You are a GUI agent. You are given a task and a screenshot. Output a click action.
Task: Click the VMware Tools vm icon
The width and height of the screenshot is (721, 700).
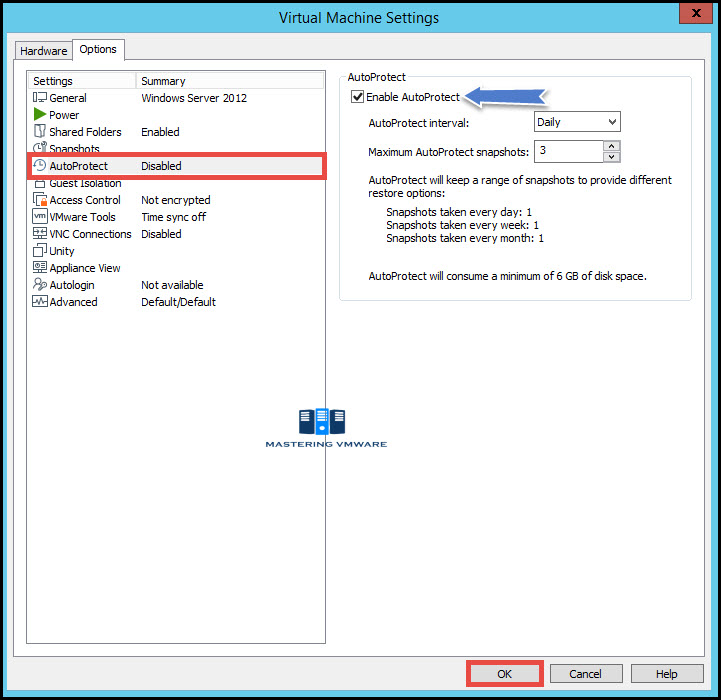pos(40,216)
